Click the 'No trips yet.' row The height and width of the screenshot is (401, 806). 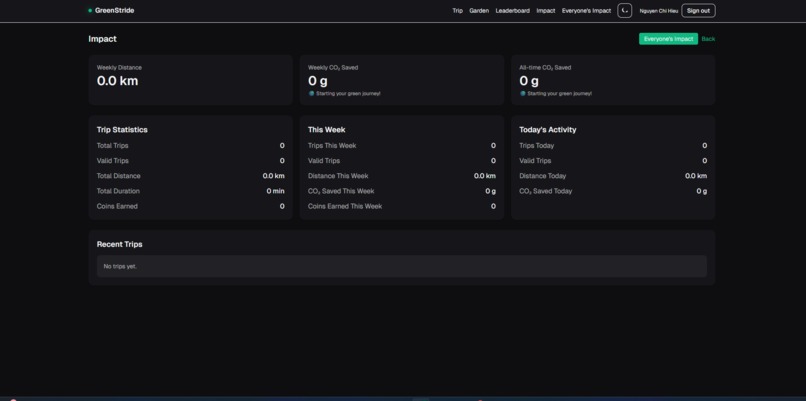point(401,266)
